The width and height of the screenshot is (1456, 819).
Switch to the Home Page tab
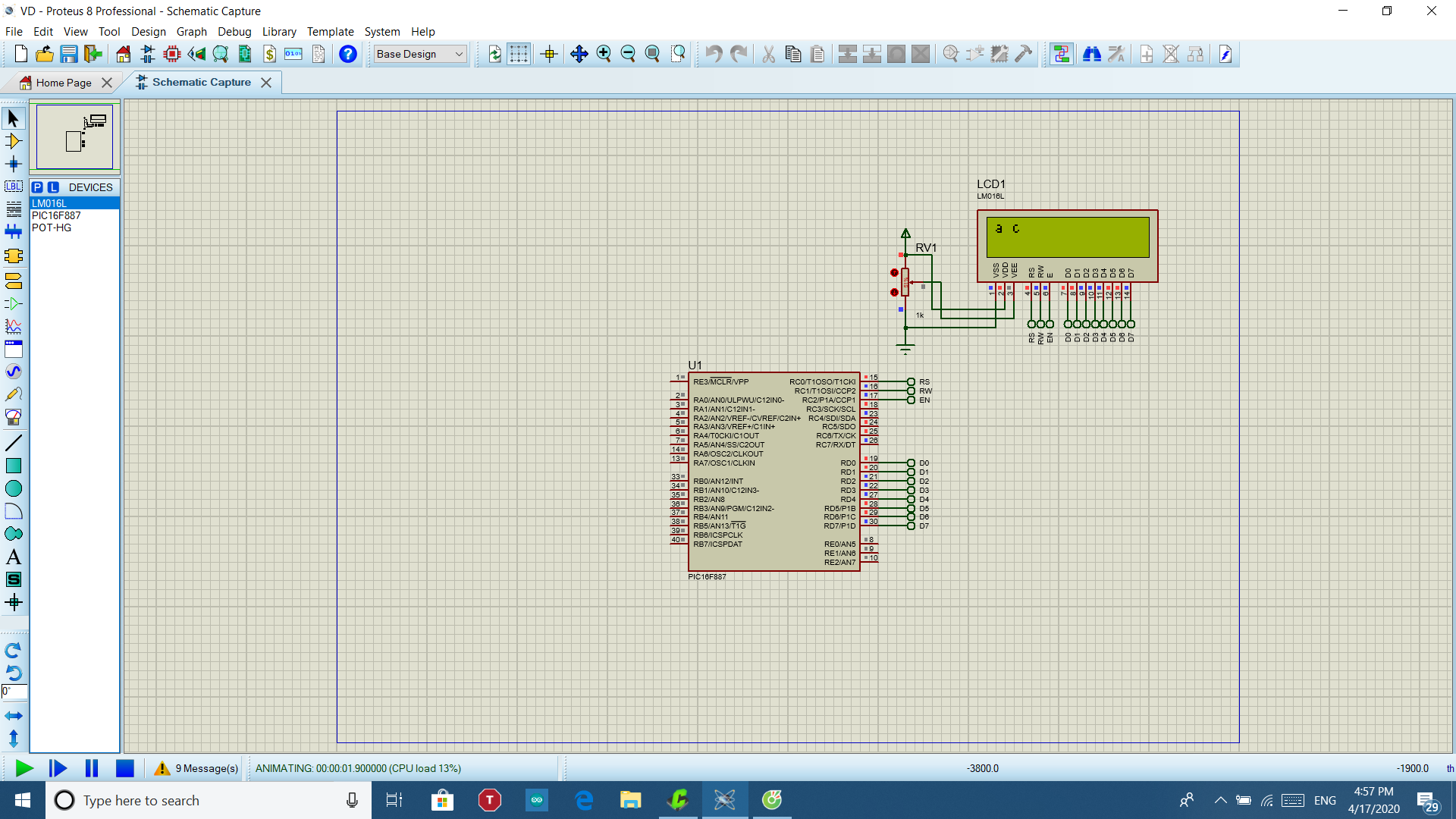tap(64, 83)
